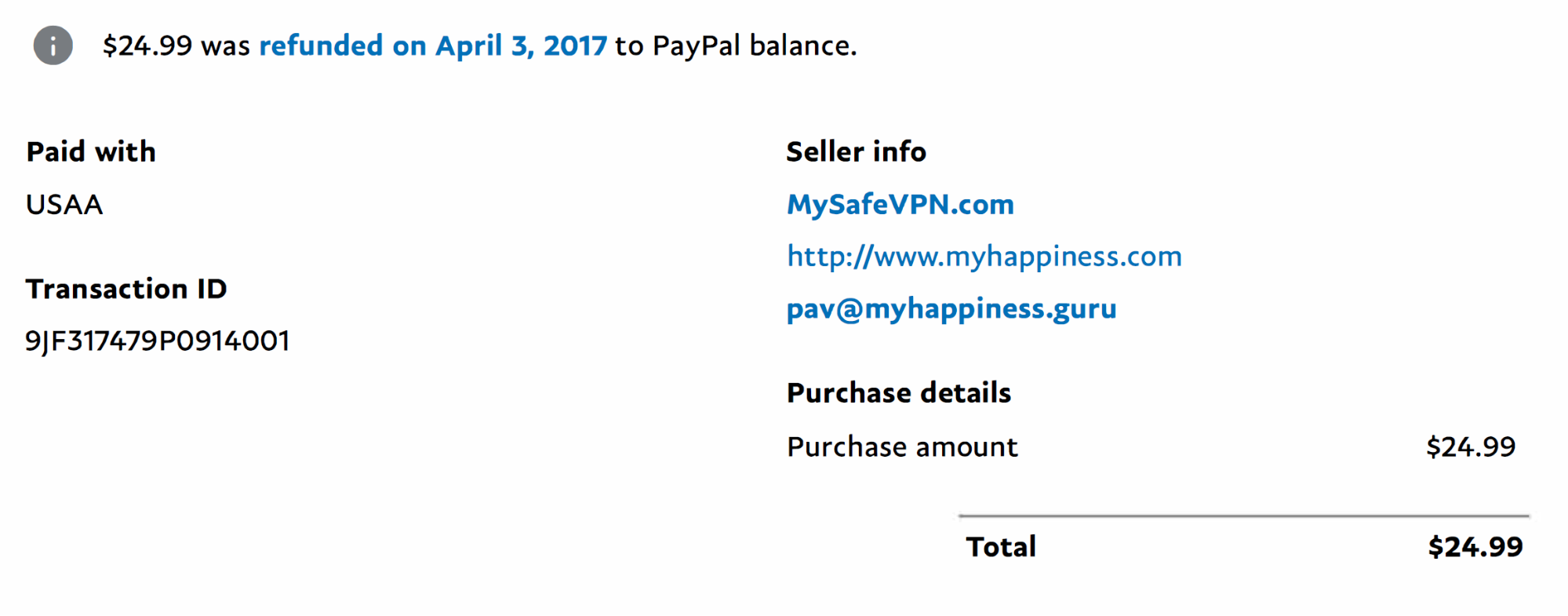
Task: Click the word was in refund notice
Action: coord(226,46)
